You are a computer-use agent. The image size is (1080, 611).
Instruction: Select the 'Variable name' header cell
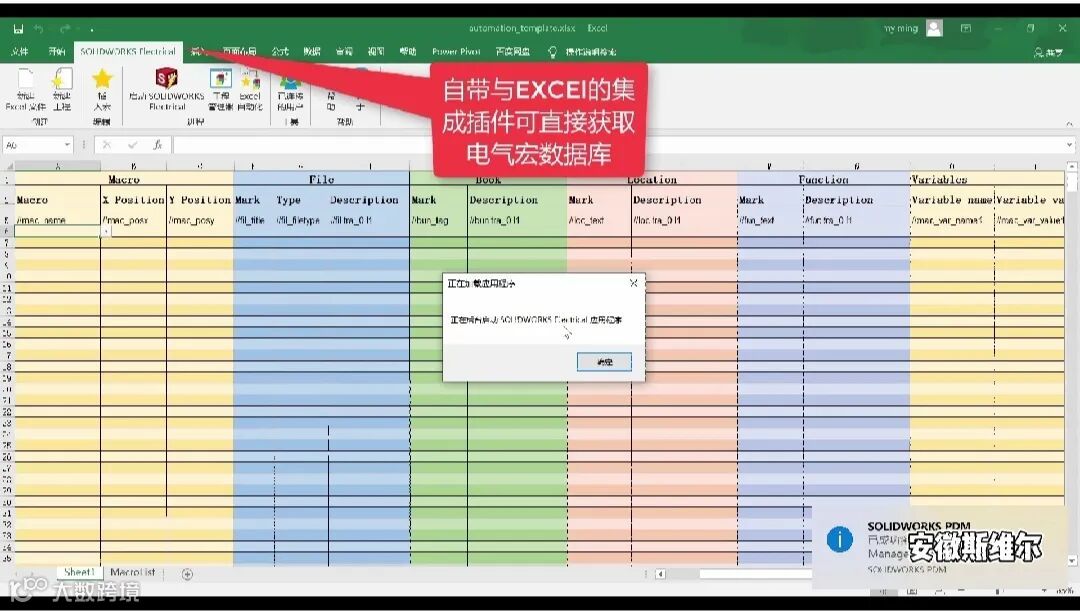952,200
